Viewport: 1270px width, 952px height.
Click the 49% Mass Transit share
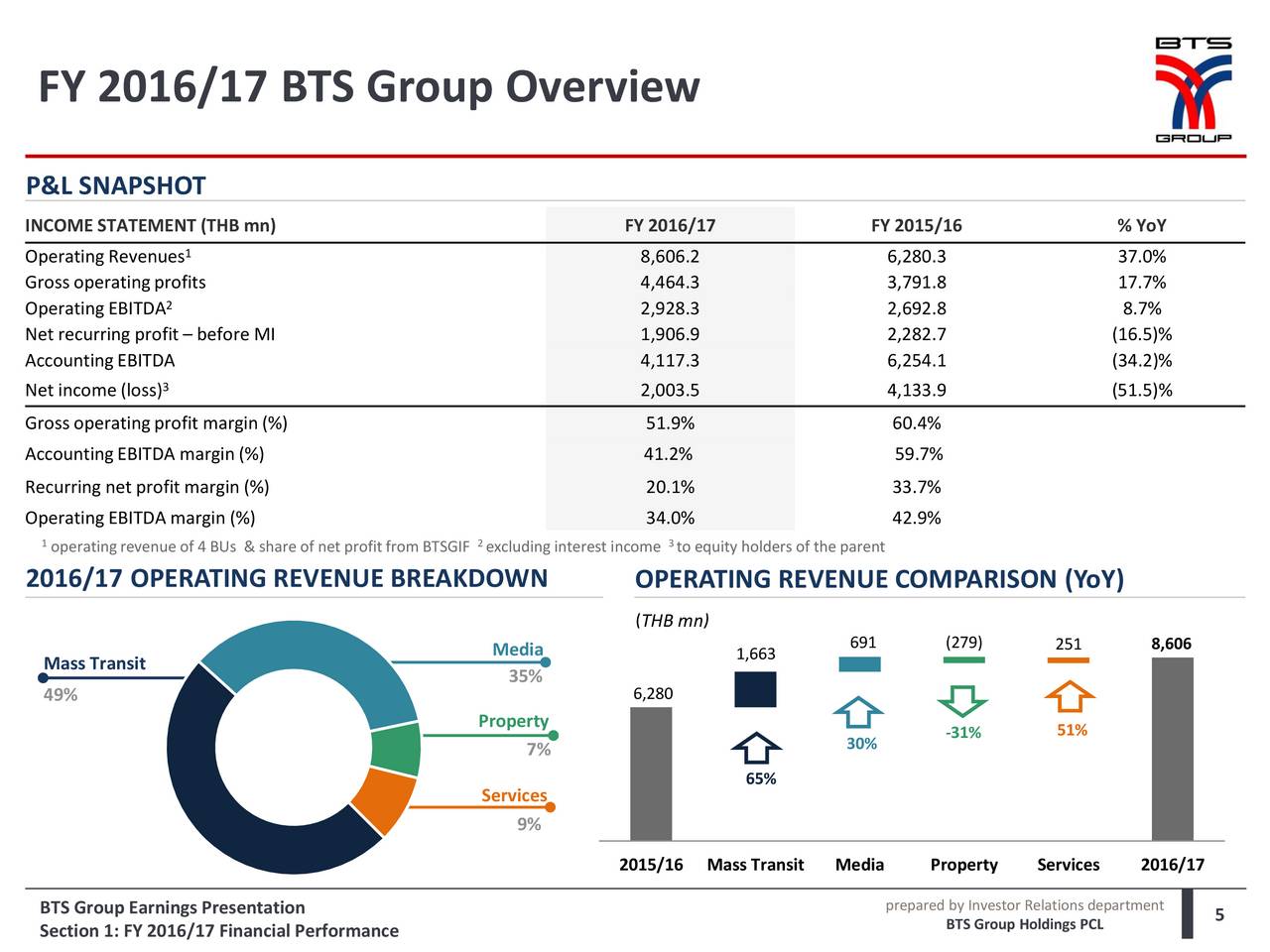61,694
